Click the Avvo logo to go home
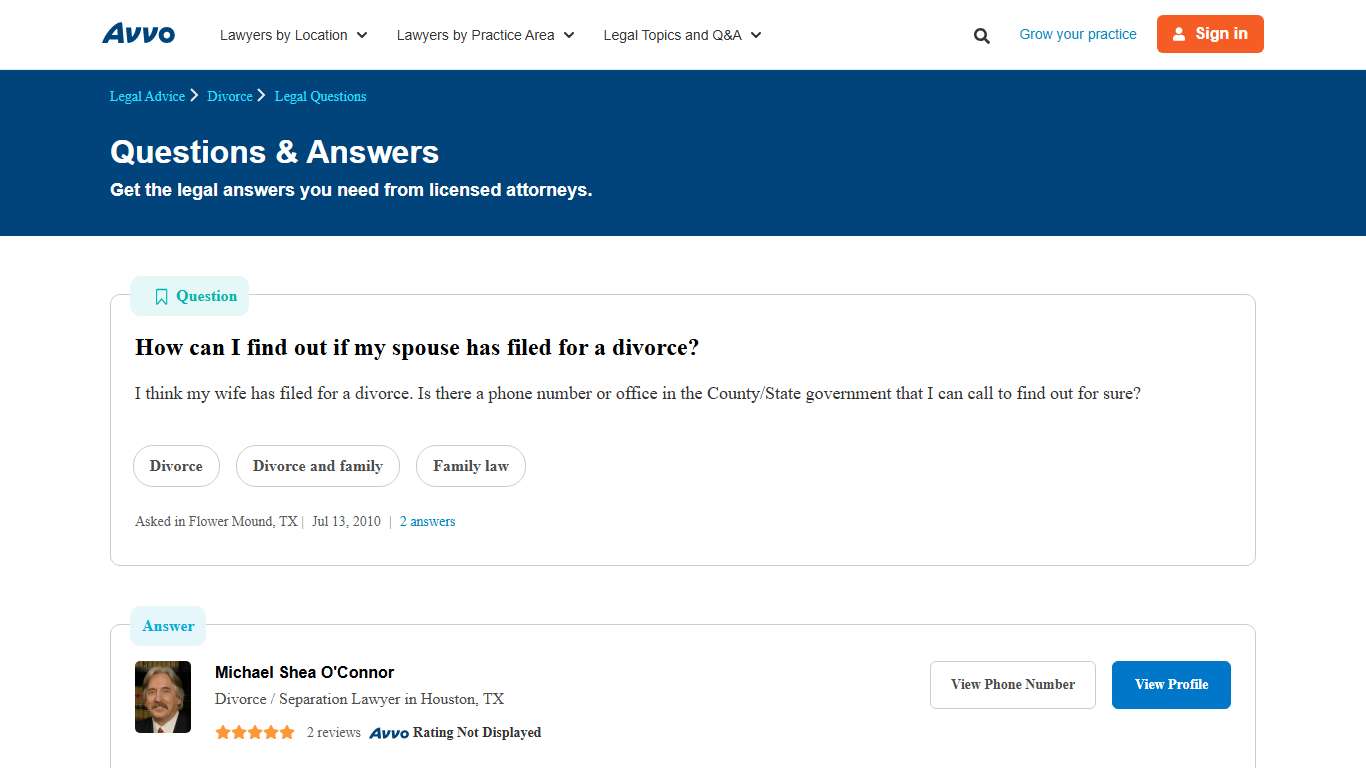 138,33
